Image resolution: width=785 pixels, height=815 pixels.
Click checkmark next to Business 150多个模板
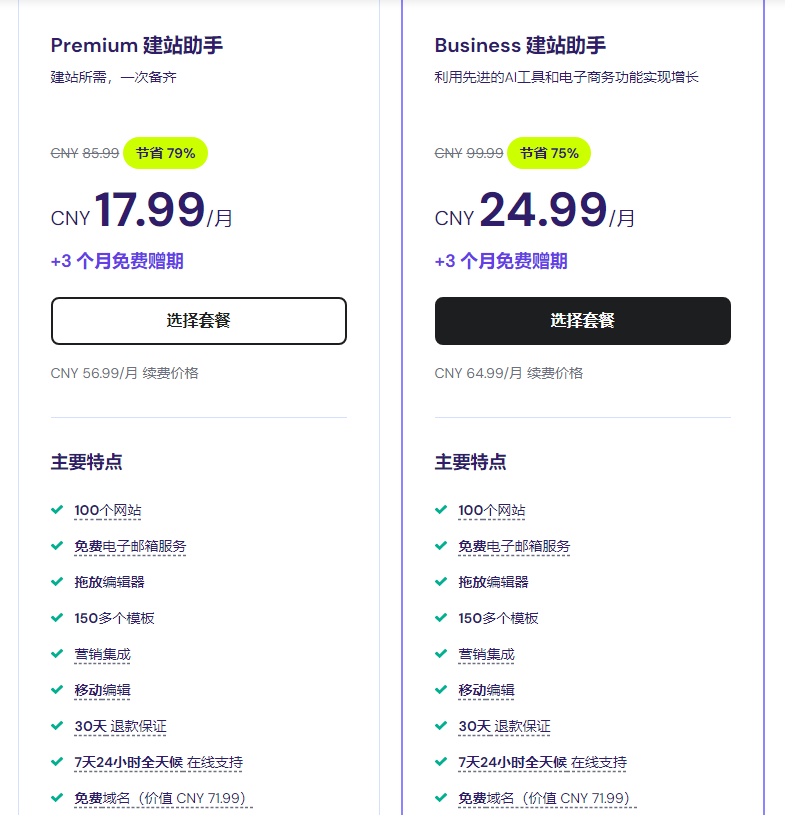click(441, 618)
